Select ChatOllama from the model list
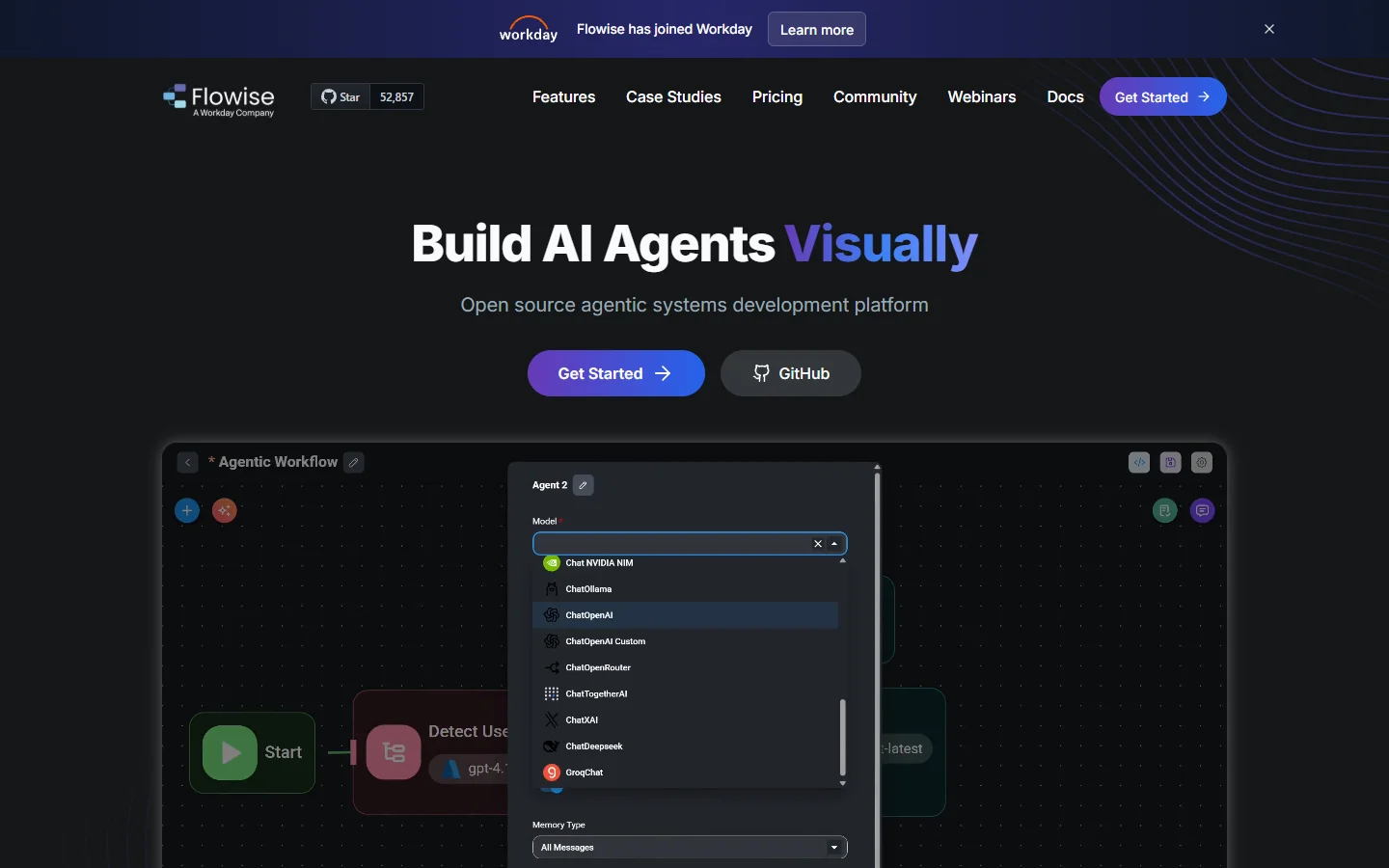This screenshot has height=868, width=1389. (x=686, y=588)
